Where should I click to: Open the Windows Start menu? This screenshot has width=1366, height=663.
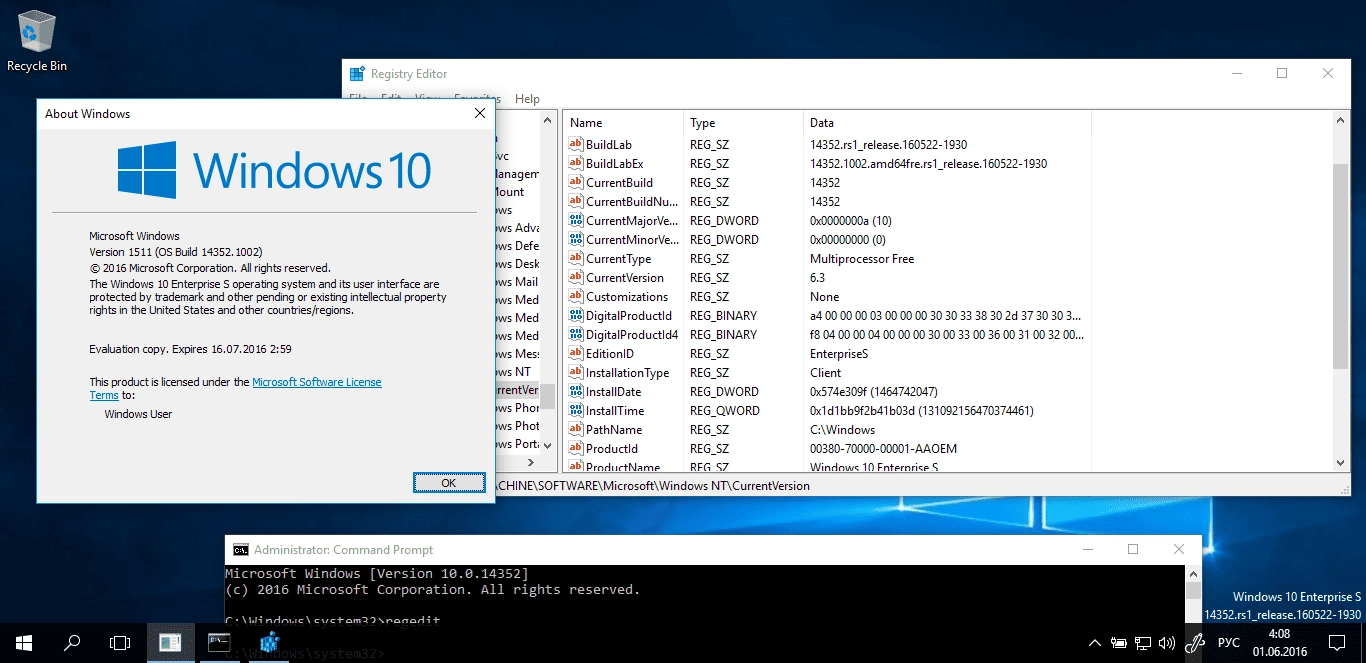click(x=24, y=643)
